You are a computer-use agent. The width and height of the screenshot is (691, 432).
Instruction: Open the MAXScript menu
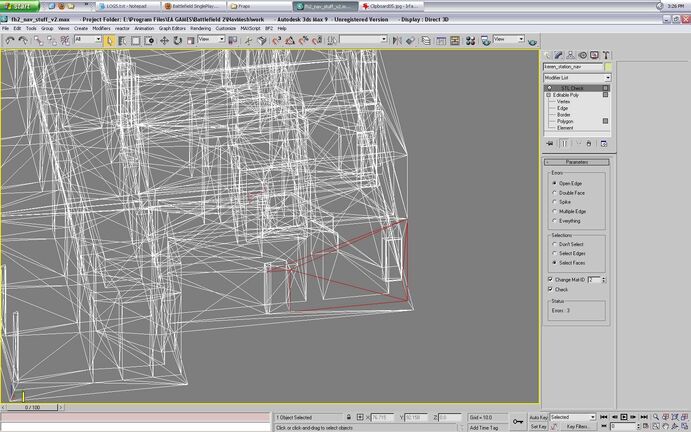click(251, 28)
